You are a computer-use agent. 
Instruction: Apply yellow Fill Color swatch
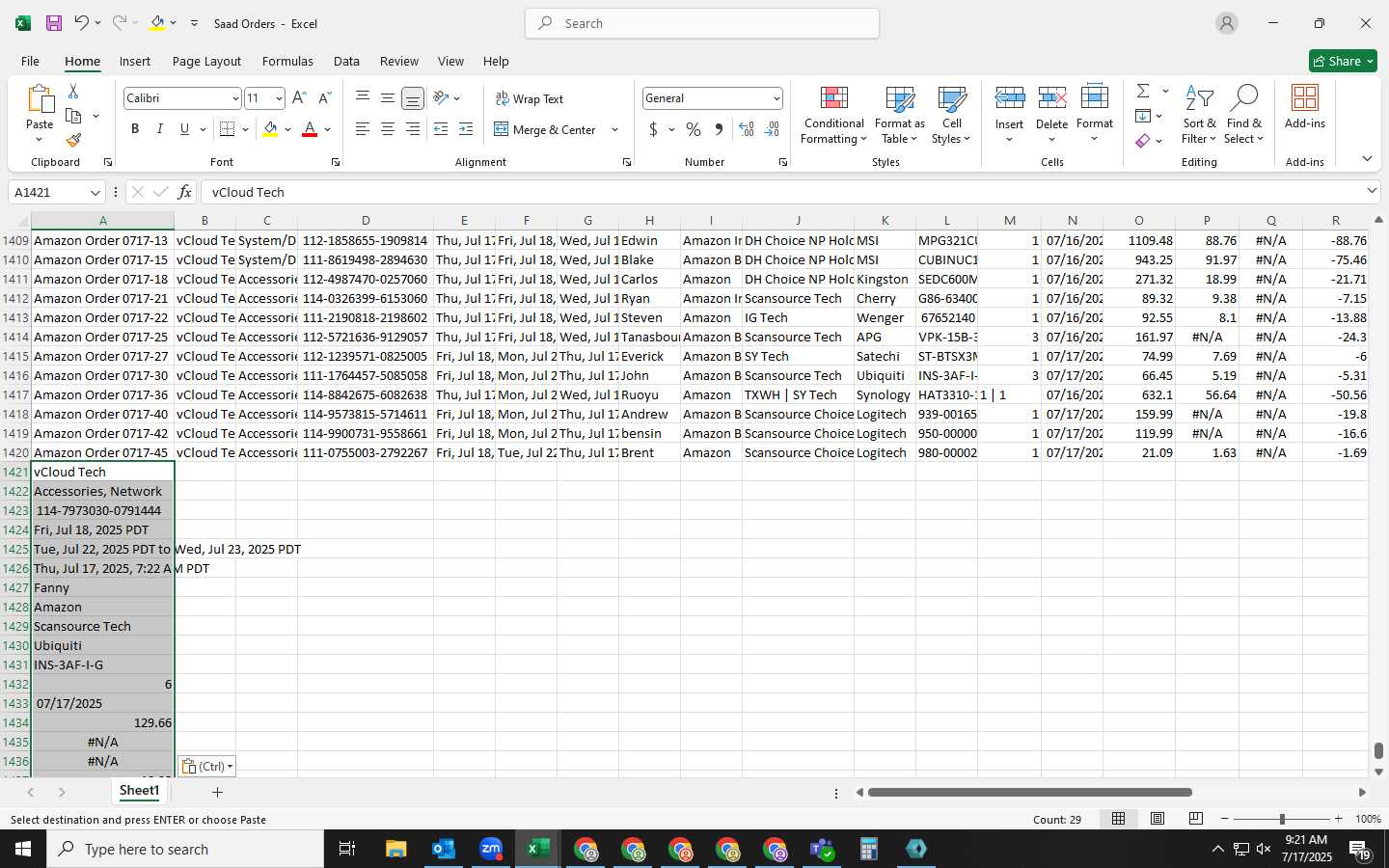(270, 129)
